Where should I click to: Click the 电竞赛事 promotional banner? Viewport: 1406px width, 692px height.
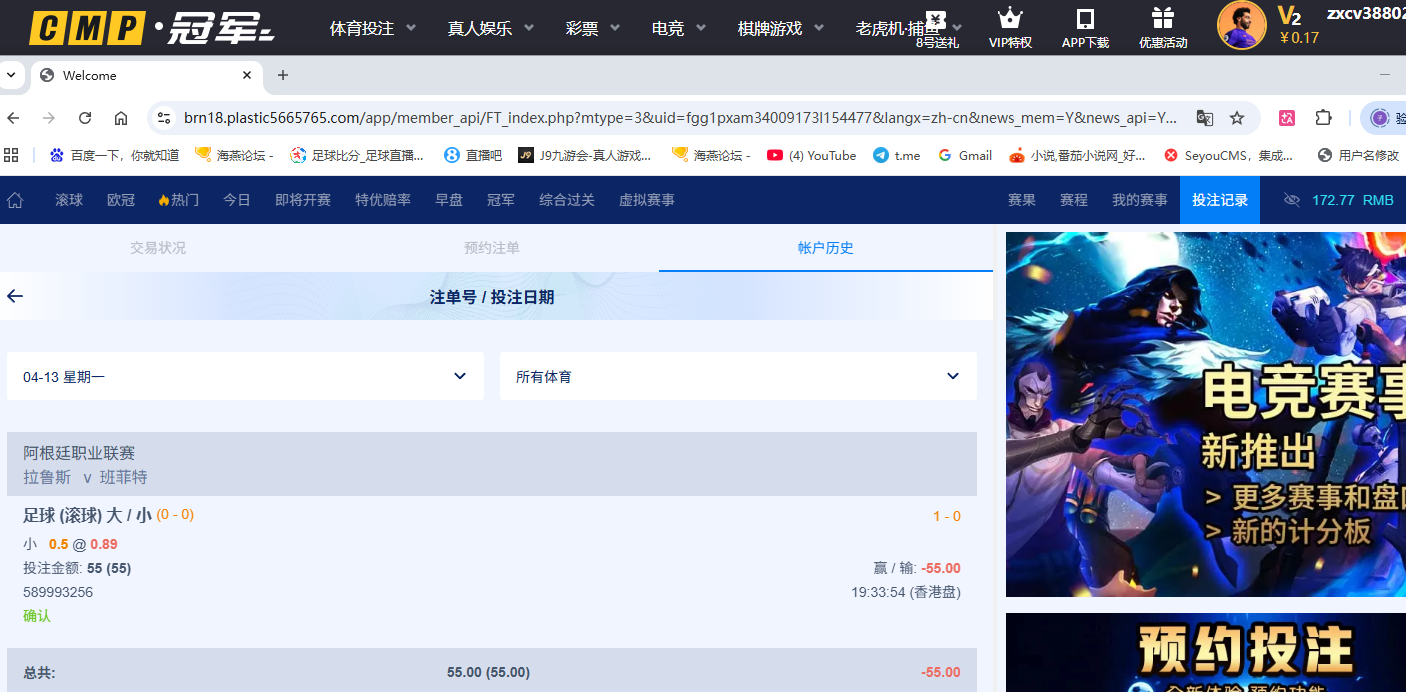pos(1205,414)
